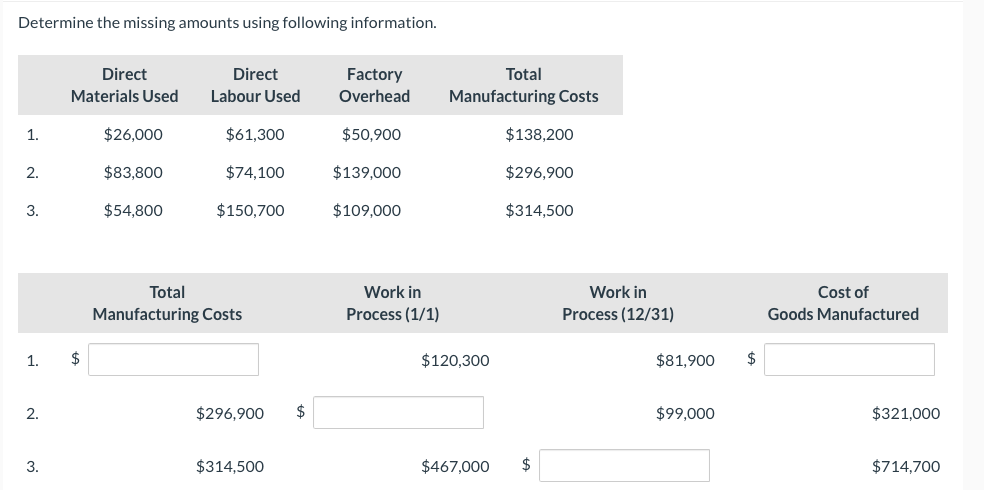The height and width of the screenshot is (490, 984).
Task: Click the Cost of Goods Manufactured header
Action: point(842,303)
